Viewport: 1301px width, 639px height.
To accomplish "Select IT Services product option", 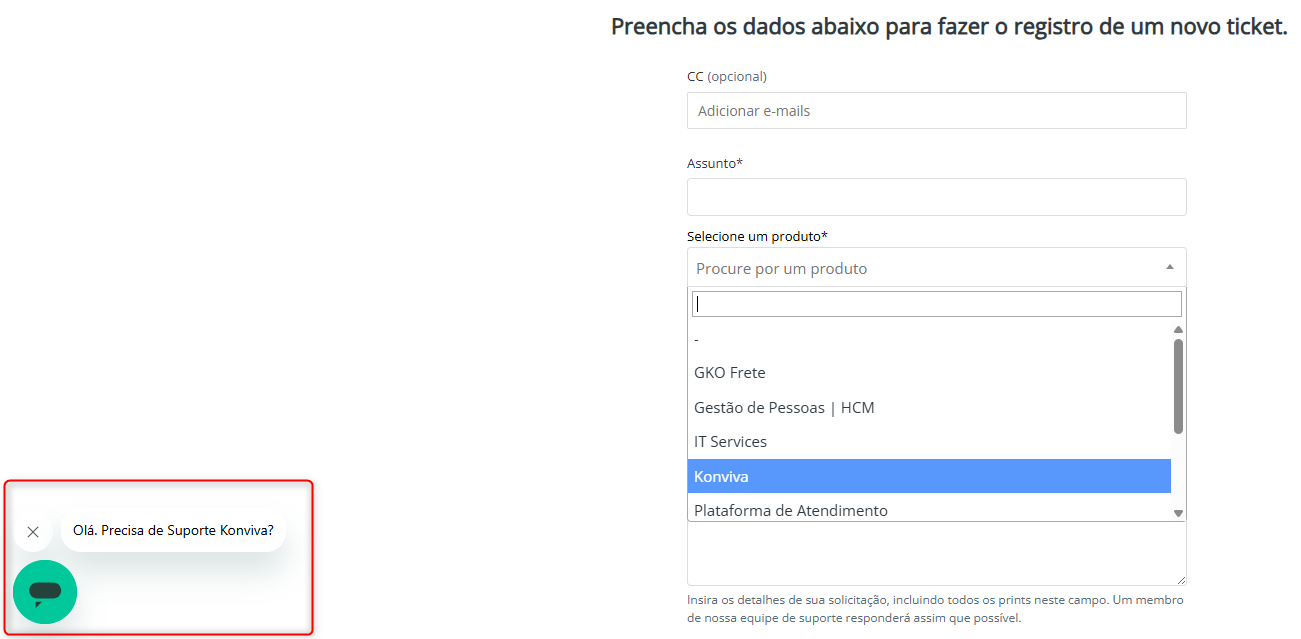I will [x=731, y=442].
